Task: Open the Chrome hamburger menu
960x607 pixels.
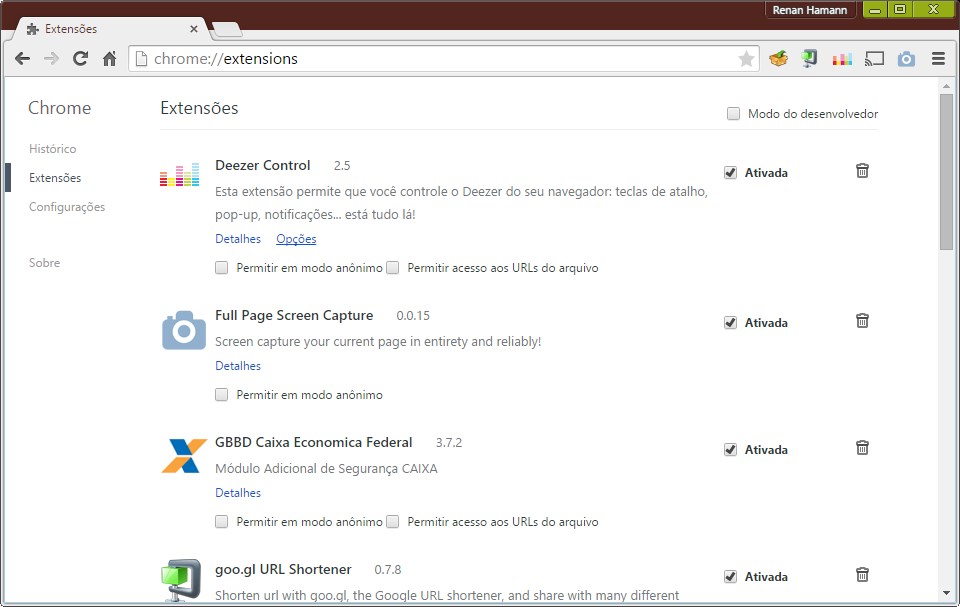Action: (938, 59)
